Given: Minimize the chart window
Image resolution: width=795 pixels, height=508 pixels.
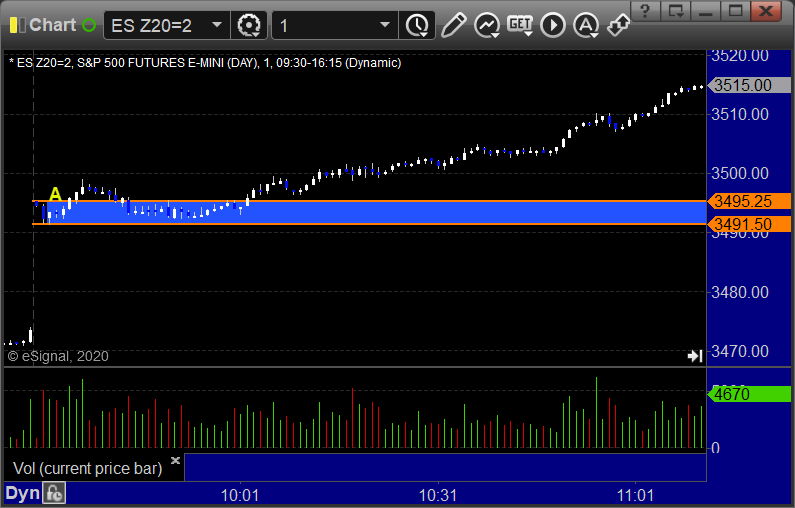Looking at the screenshot, I should pyautogui.click(x=706, y=11).
